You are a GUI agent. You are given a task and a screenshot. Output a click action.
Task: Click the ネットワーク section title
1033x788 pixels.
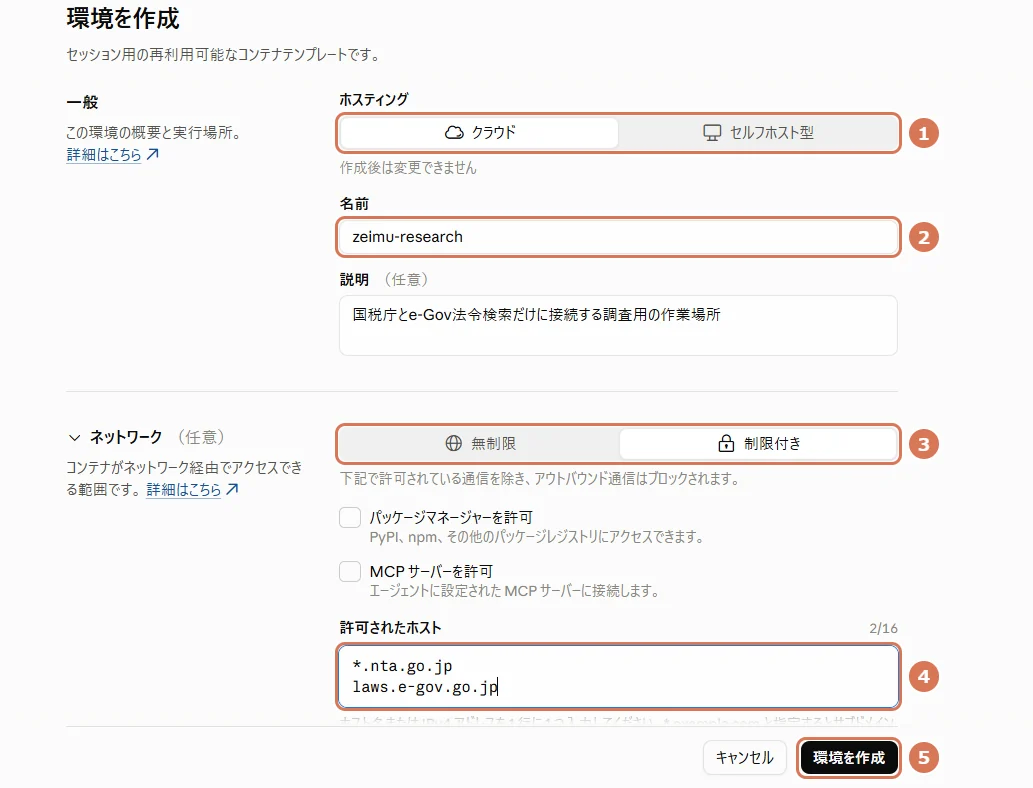126,437
